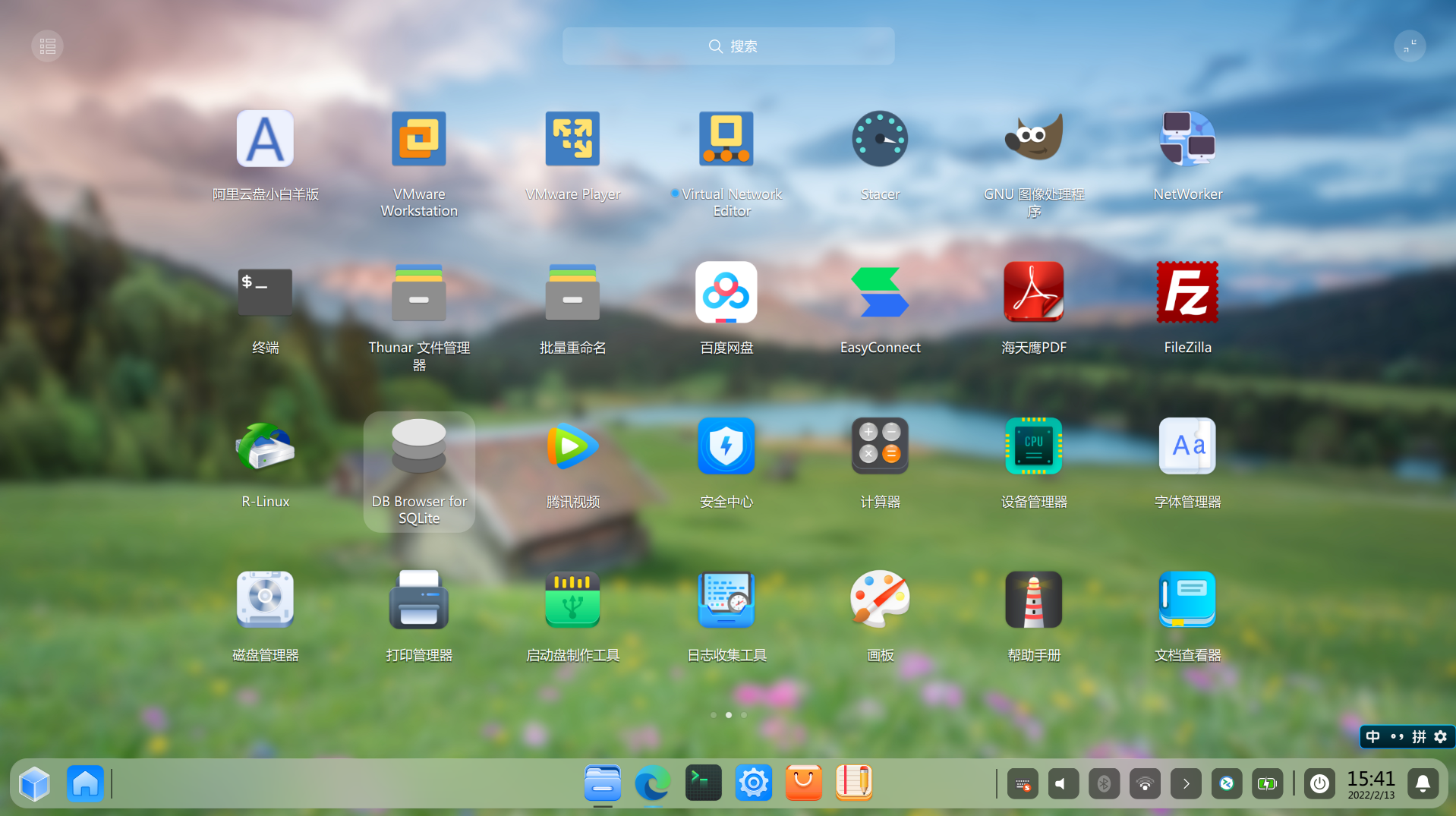This screenshot has height=816, width=1456.
Task: Launch GNU 图像处理程序 (GIMP)
Action: 1034,139
